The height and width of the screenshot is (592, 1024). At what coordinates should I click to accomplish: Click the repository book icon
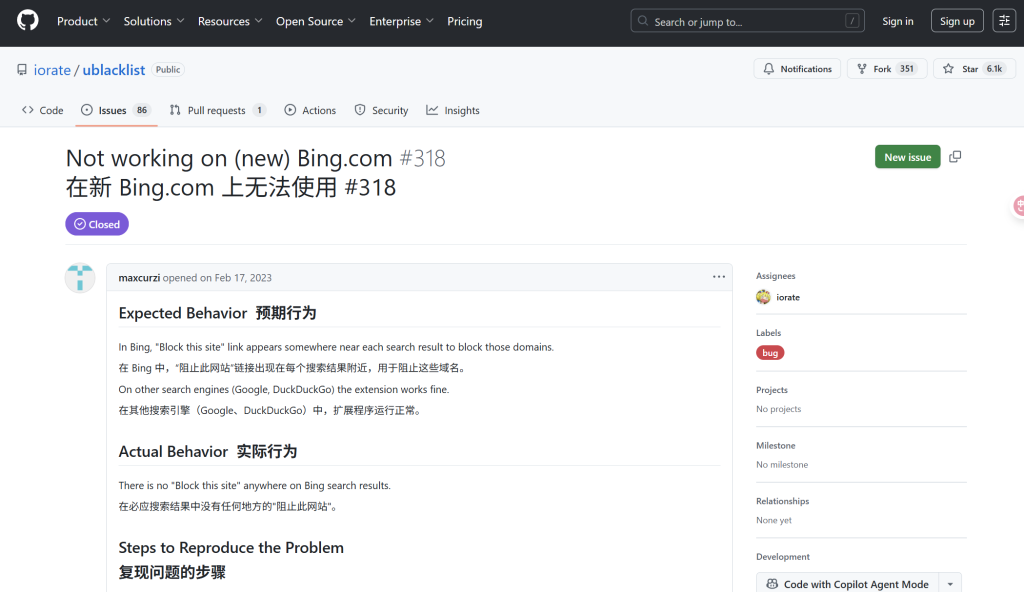(x=22, y=69)
